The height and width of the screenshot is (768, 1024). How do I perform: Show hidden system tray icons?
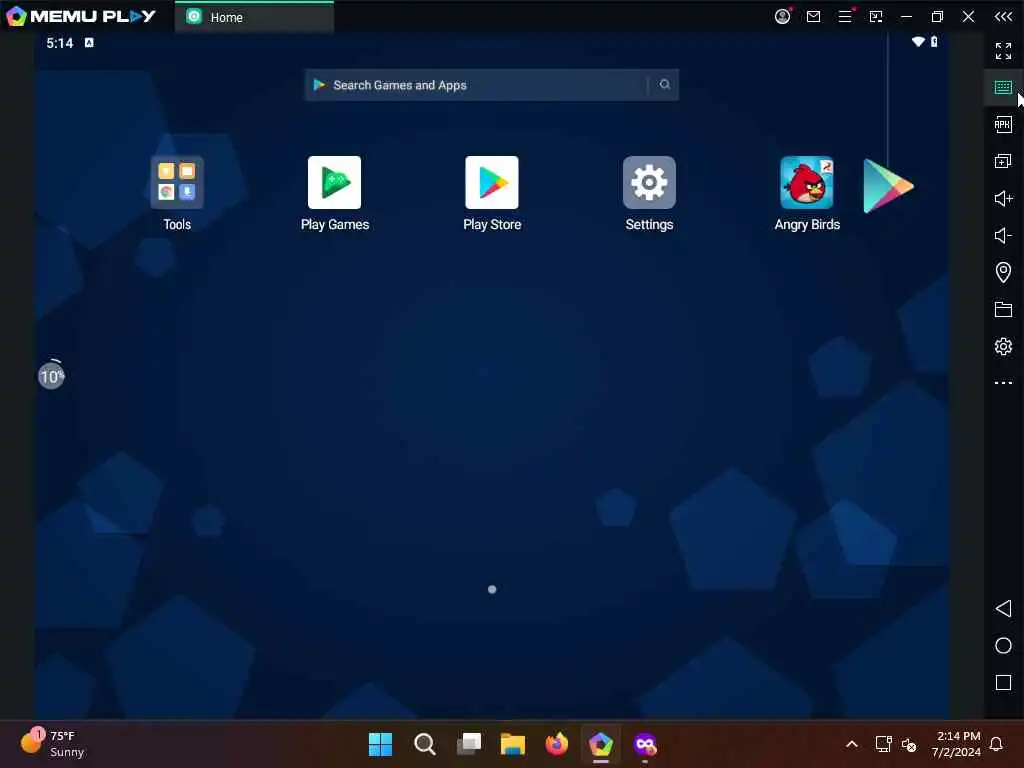(x=852, y=744)
